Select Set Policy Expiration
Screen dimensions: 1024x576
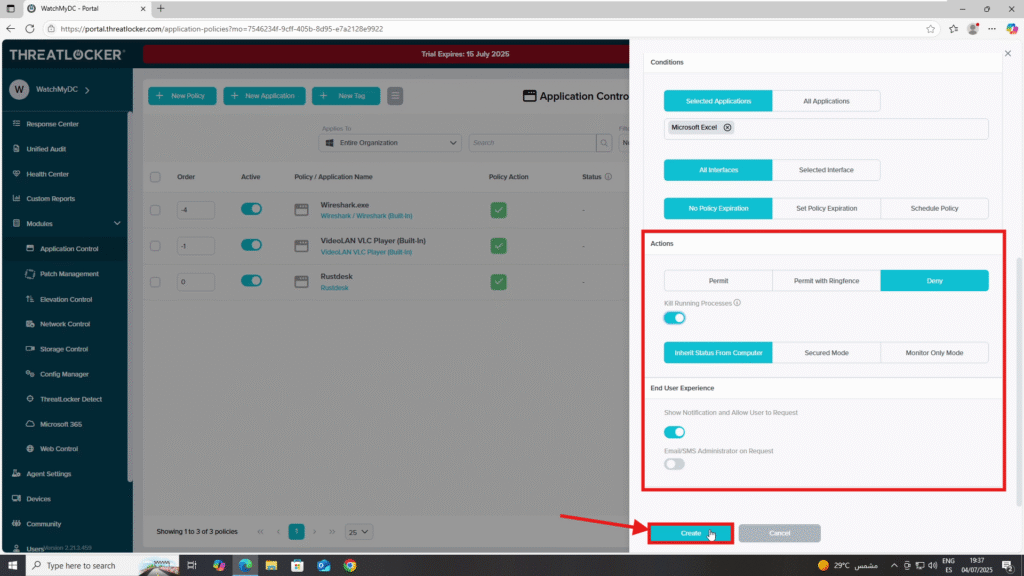pos(826,208)
